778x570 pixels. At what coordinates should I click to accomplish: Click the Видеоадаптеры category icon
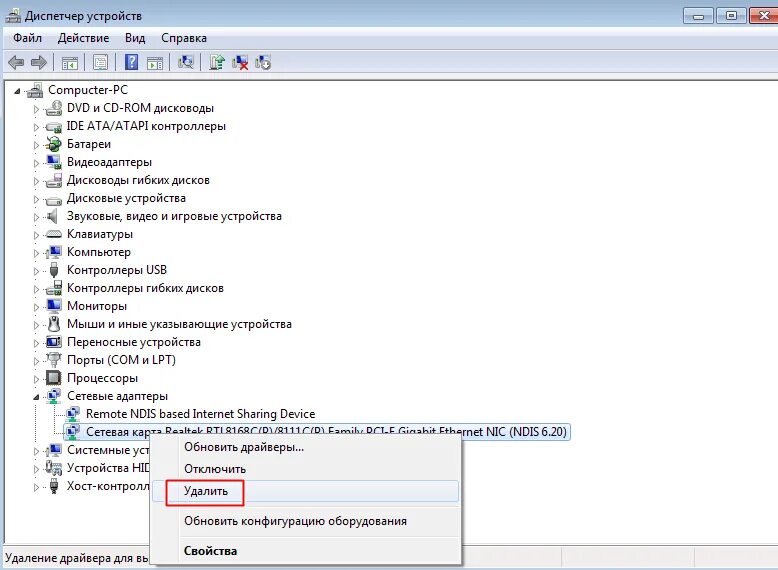54,162
